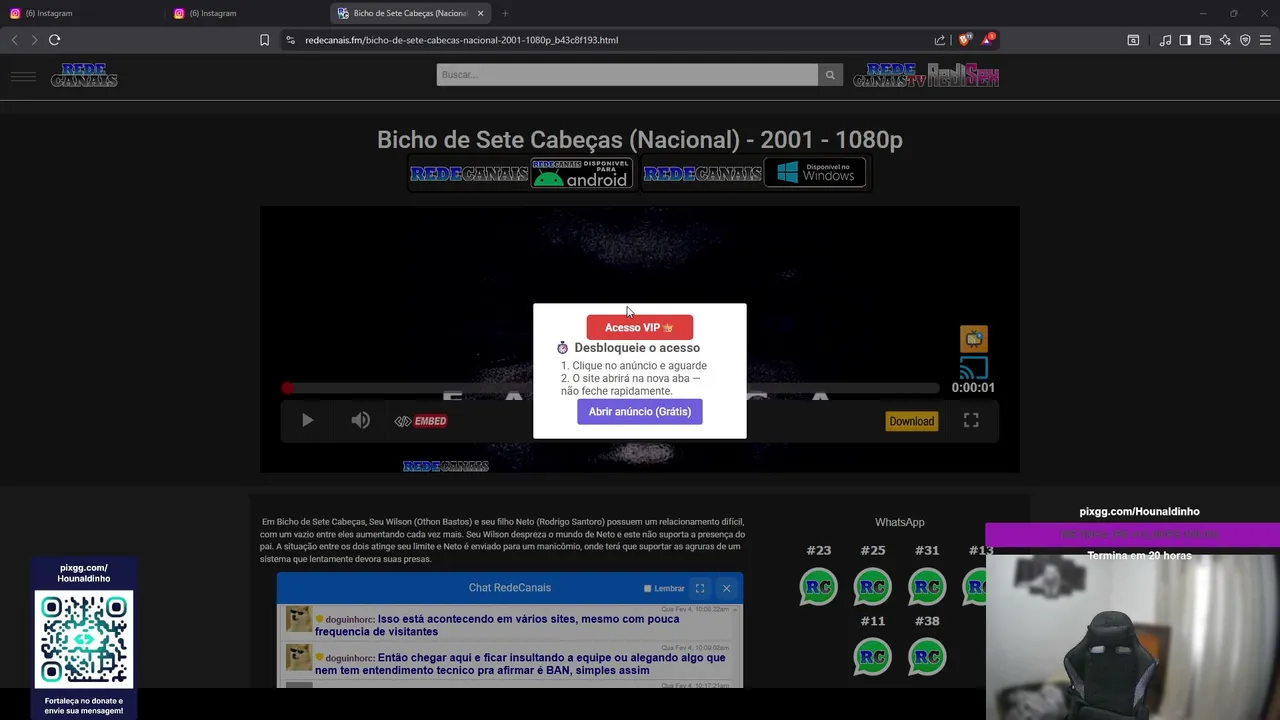The width and height of the screenshot is (1280, 720).
Task: Click the page title Bicho de Sete Cabeças
Action: pyautogui.click(x=639, y=140)
